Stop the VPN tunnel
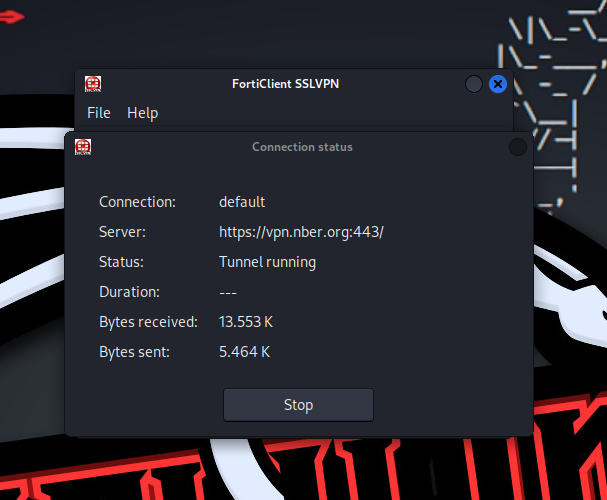The width and height of the screenshot is (607, 500). point(298,405)
